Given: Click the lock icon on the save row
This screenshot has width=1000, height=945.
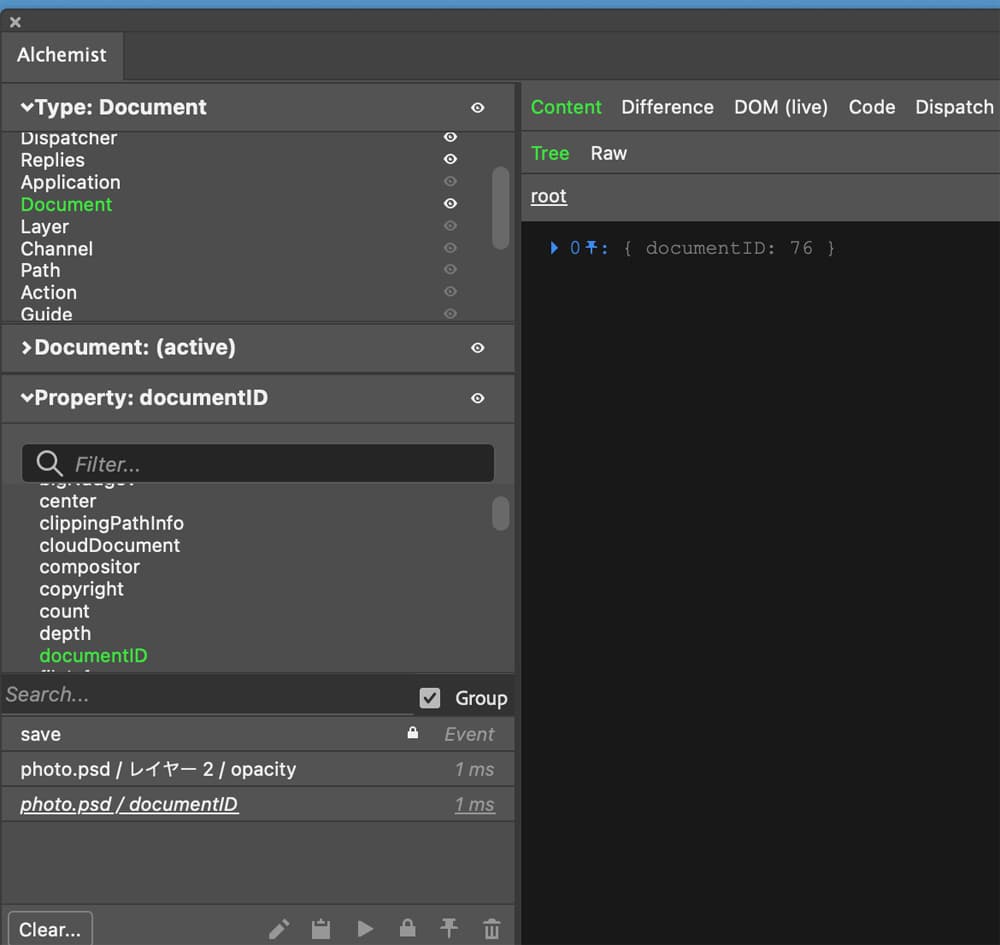Looking at the screenshot, I should point(413,734).
